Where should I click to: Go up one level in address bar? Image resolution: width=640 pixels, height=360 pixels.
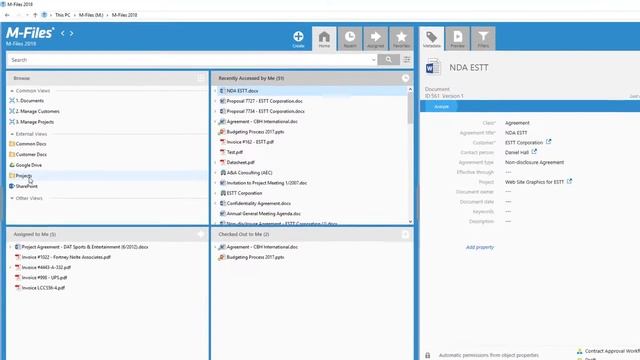pos(35,15)
